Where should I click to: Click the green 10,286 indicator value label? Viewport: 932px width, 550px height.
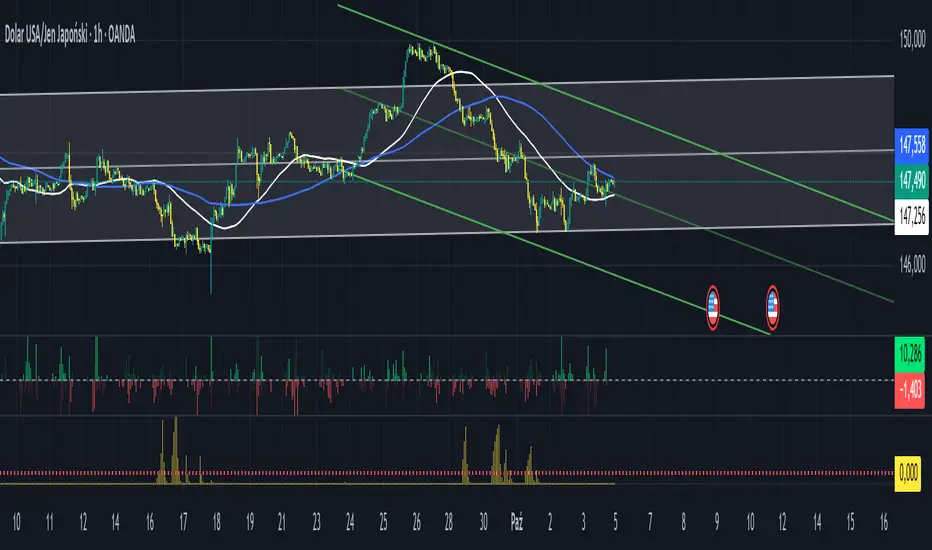click(x=909, y=354)
